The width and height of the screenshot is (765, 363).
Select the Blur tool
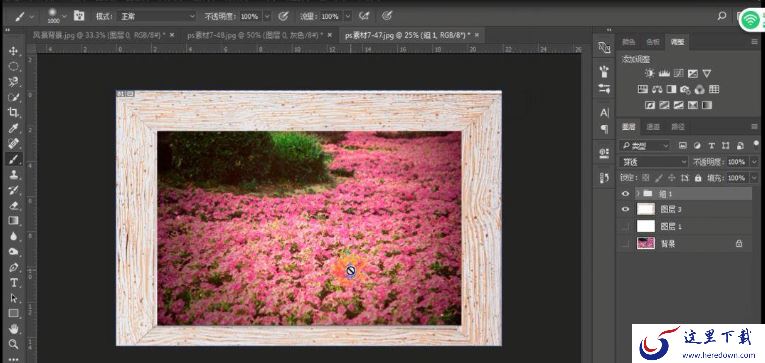(13, 236)
